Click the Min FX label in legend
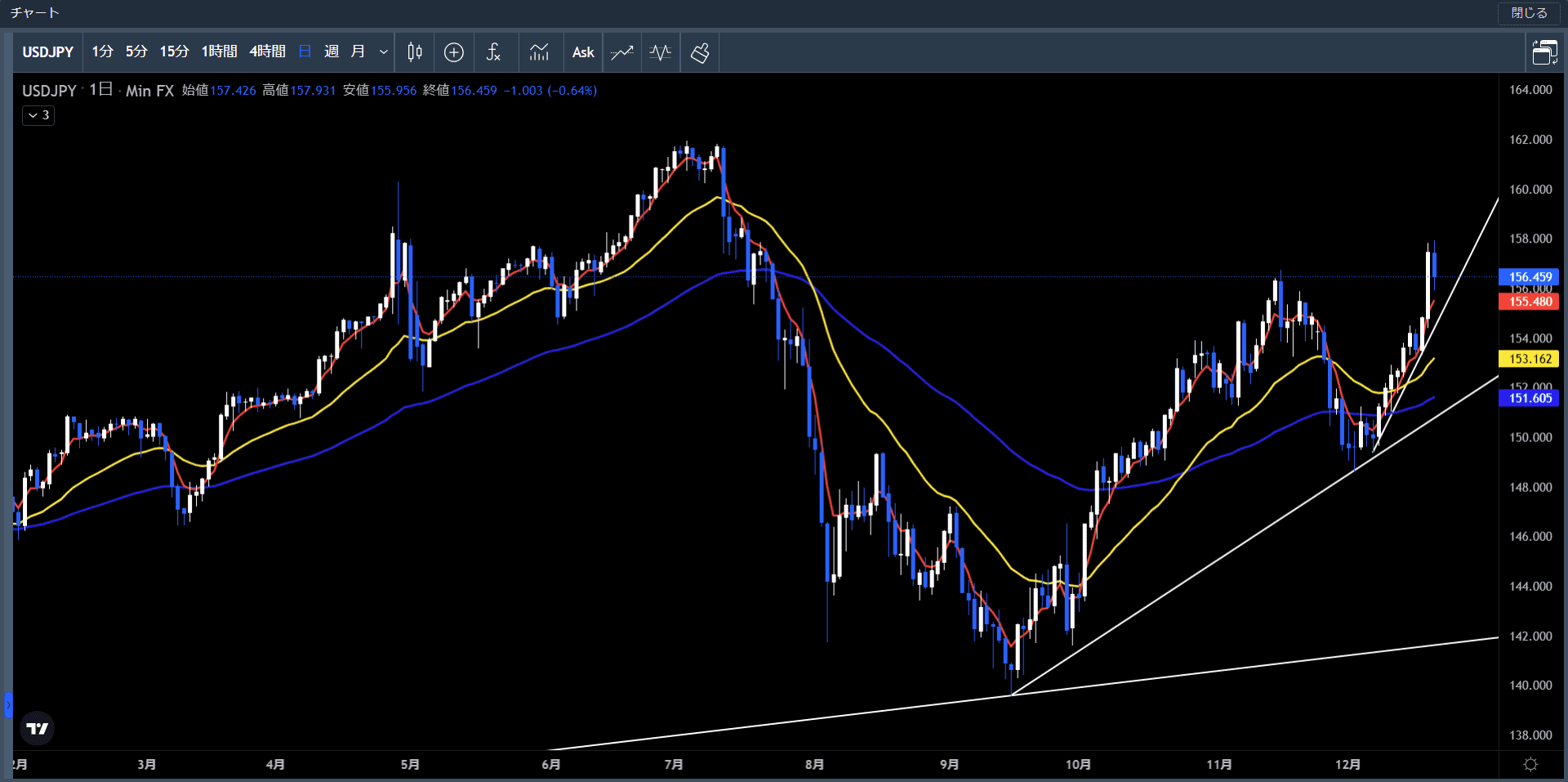1568x782 pixels. (x=149, y=91)
